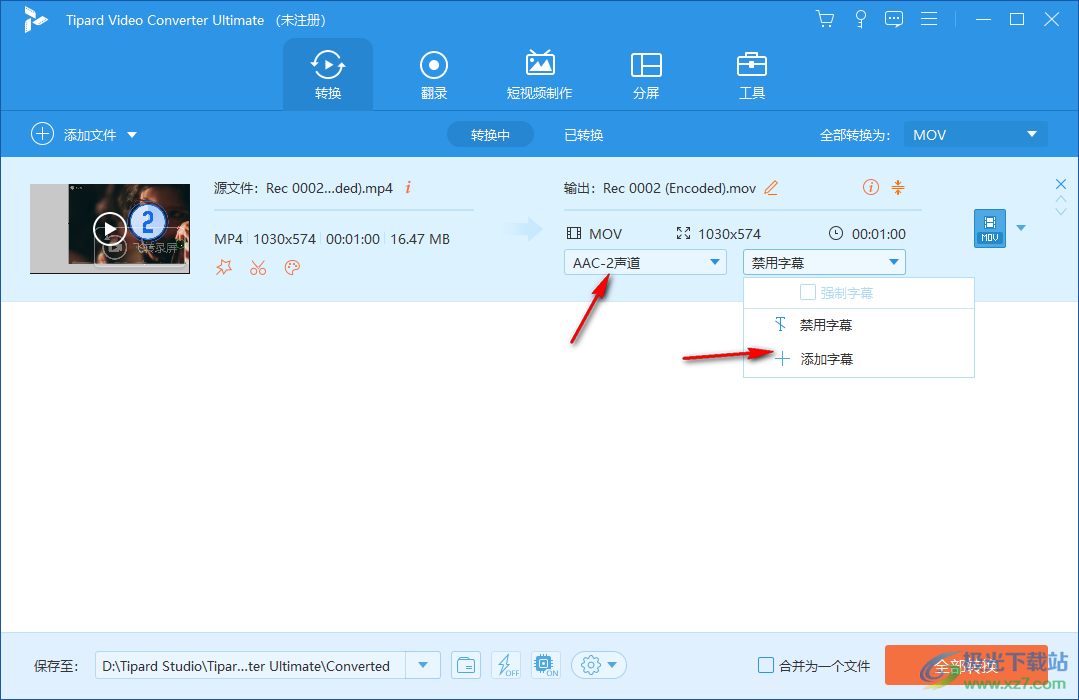Screen dimensions: 1079x700
Task: Open the output folder icon near 保存至
Action: [466, 665]
